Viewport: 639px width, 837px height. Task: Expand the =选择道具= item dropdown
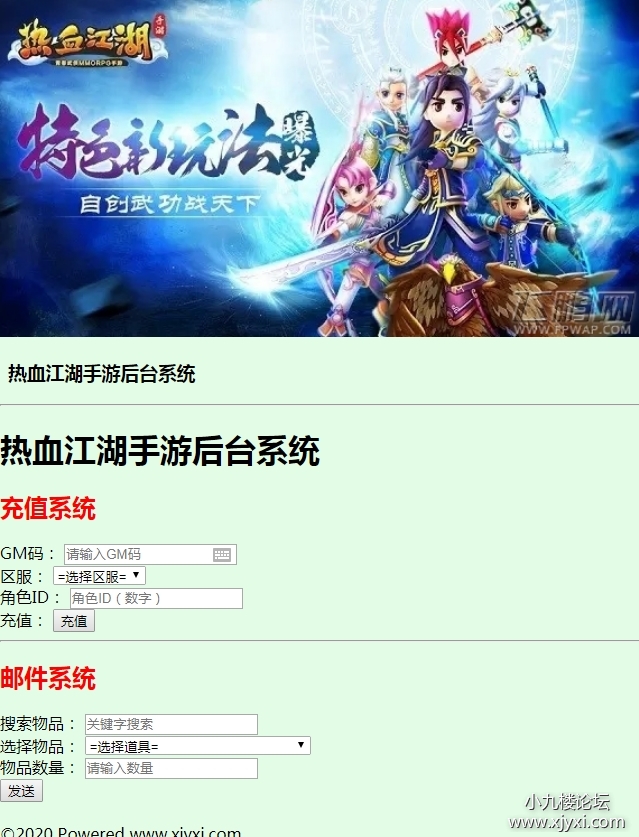click(198, 746)
